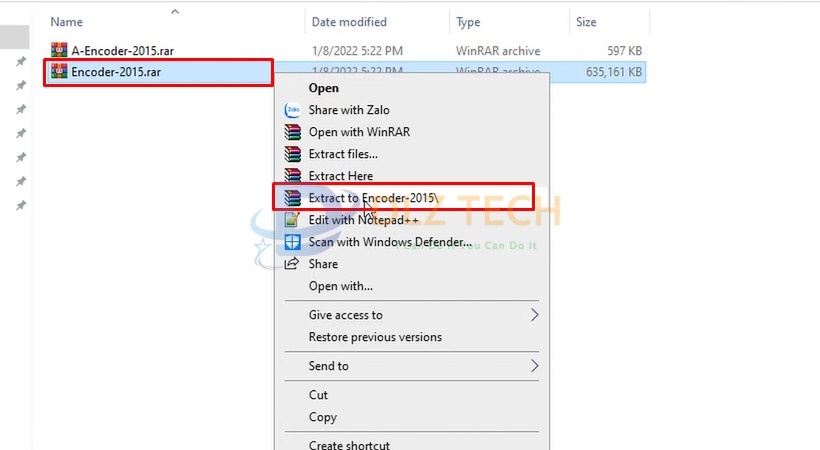Choose Restore previous versions
The width and height of the screenshot is (820, 450).
(x=375, y=337)
